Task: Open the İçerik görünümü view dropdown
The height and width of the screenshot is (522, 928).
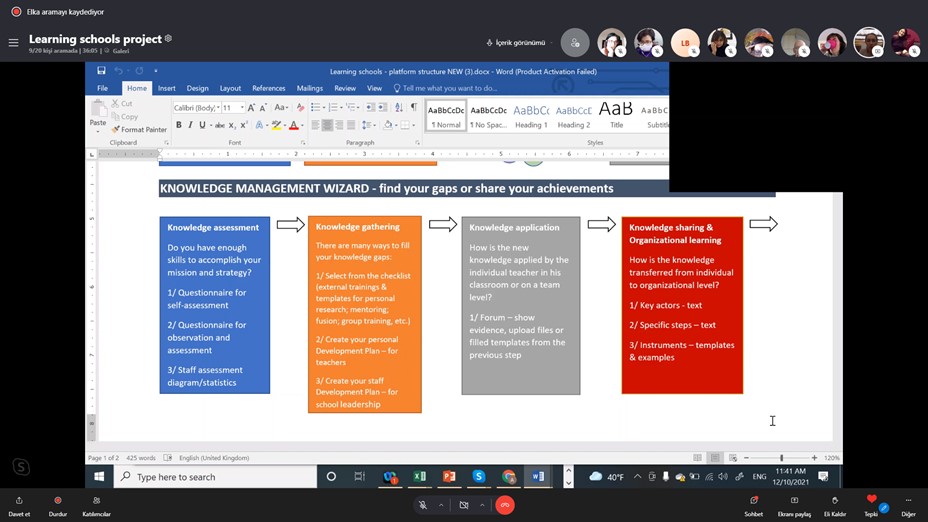Action: [519, 43]
